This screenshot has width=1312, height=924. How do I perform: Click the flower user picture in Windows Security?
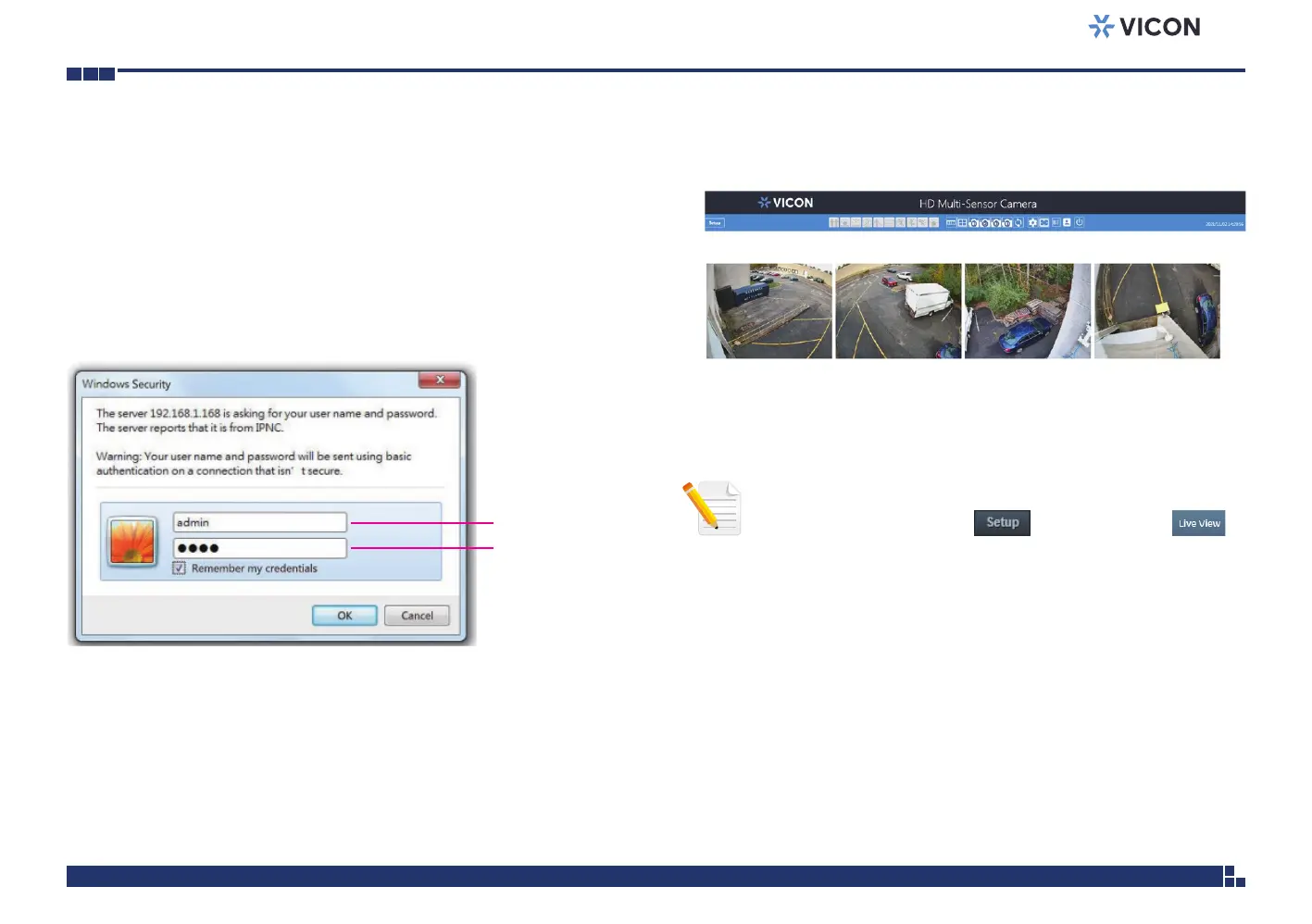pyautogui.click(x=132, y=542)
